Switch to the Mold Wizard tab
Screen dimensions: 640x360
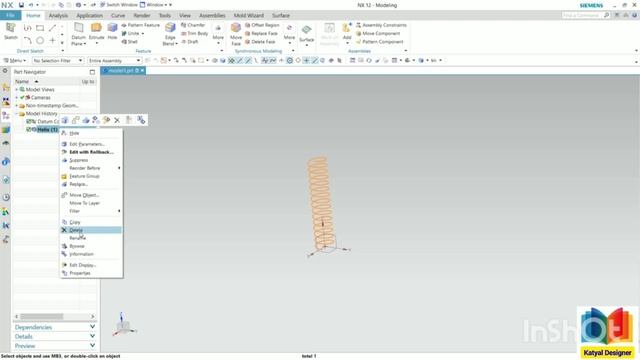pyautogui.click(x=249, y=16)
